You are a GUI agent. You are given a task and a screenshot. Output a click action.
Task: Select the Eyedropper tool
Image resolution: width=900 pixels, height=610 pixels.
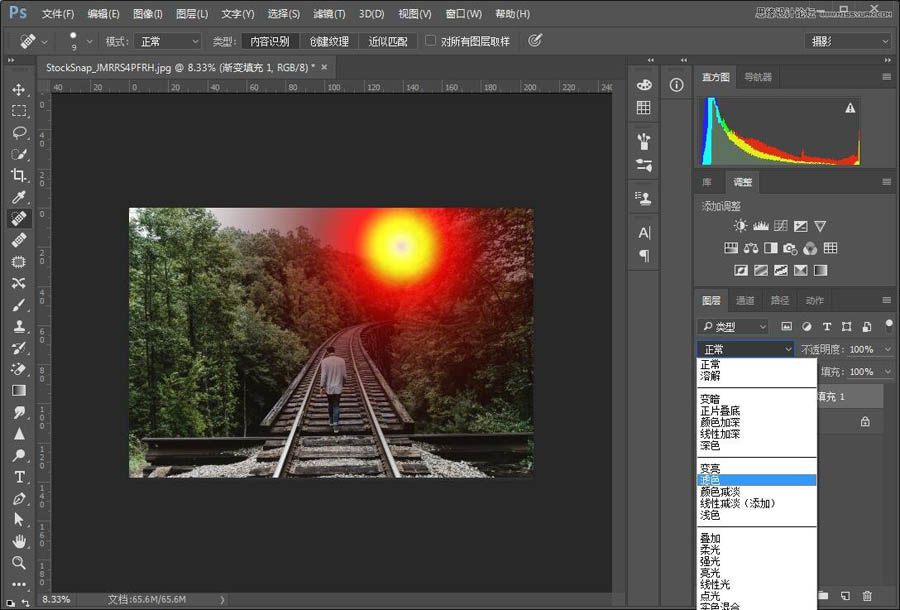pyautogui.click(x=19, y=197)
